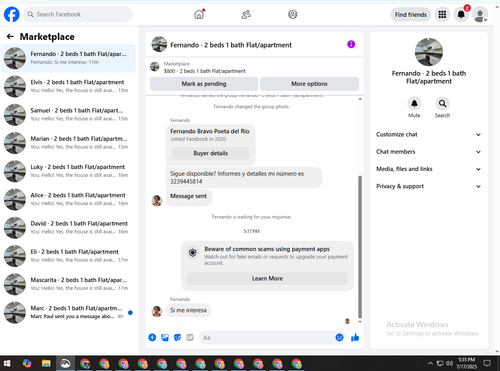Open the Windows Start menu
The height and width of the screenshot is (371, 500).
coord(7,363)
